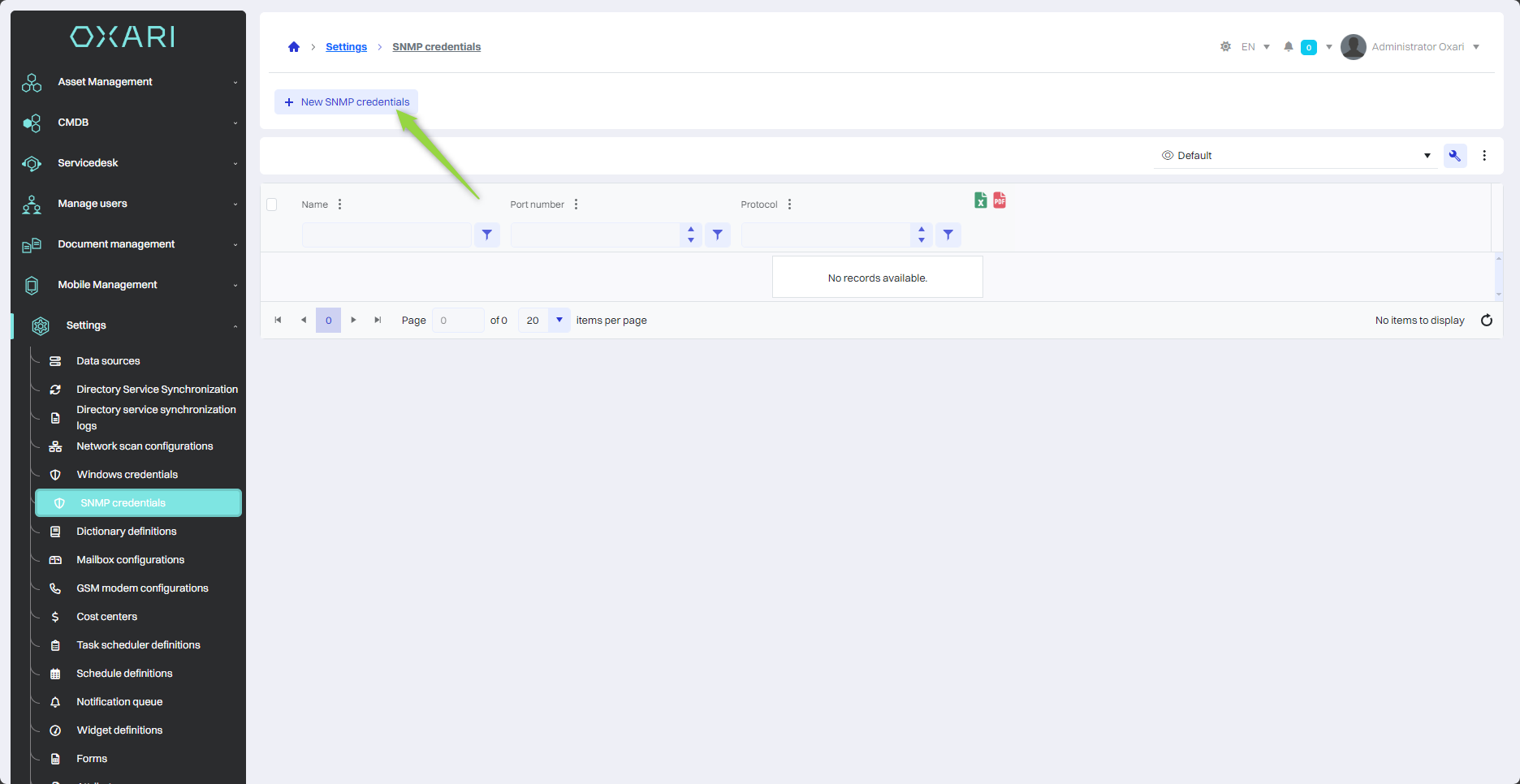The width and height of the screenshot is (1520, 784).
Task: Click the home icon in breadcrumb
Action: click(294, 47)
